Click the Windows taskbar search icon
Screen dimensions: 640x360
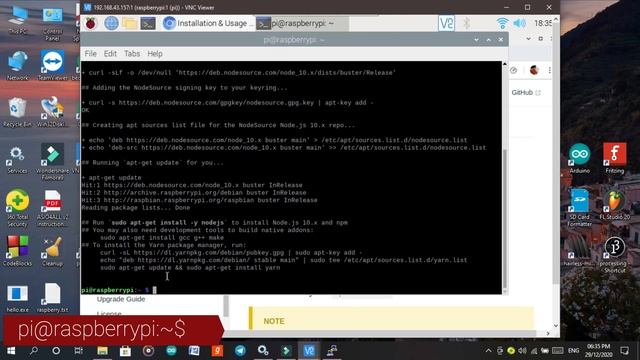(x=34, y=351)
